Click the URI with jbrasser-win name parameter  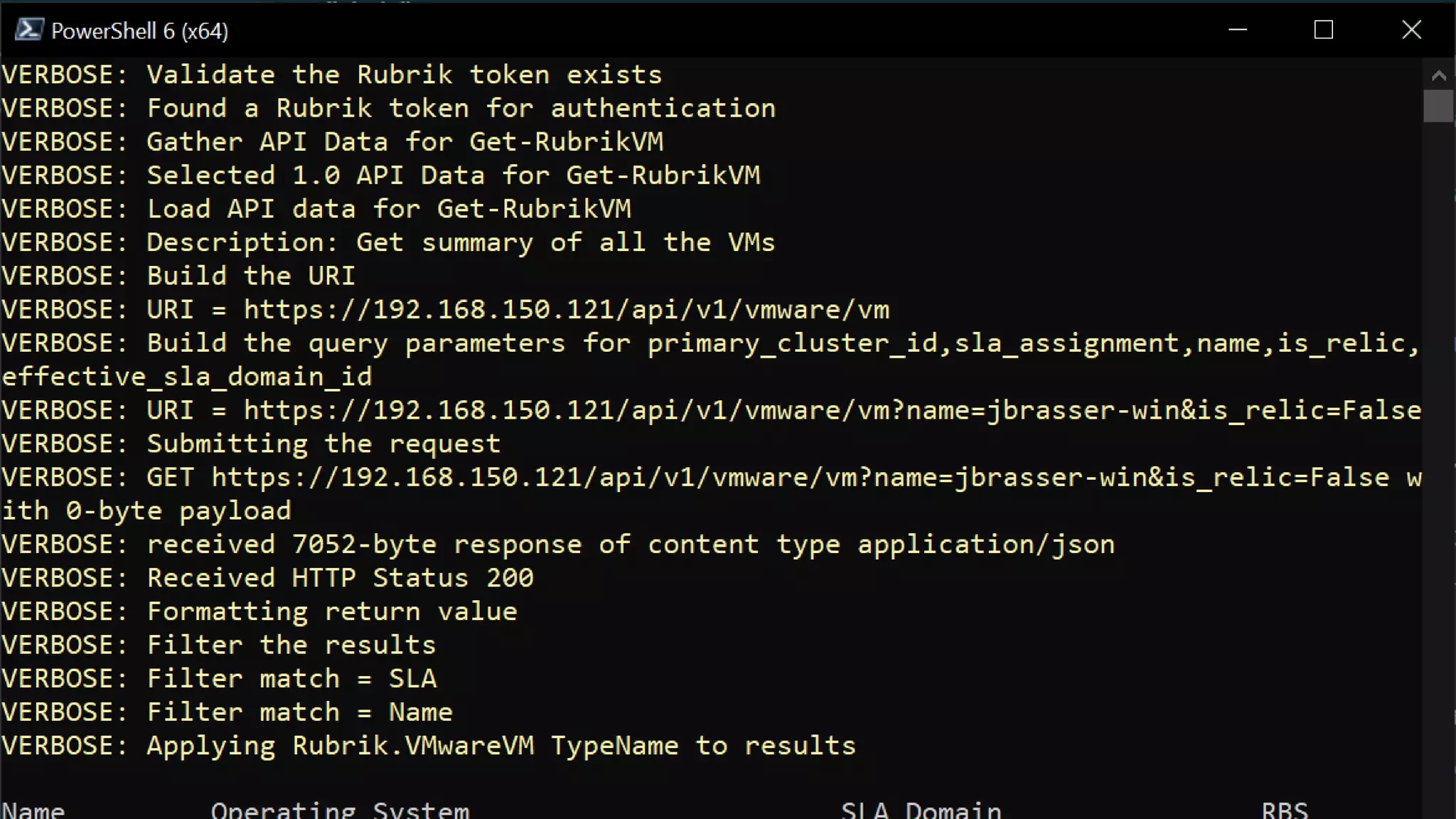[712, 410]
